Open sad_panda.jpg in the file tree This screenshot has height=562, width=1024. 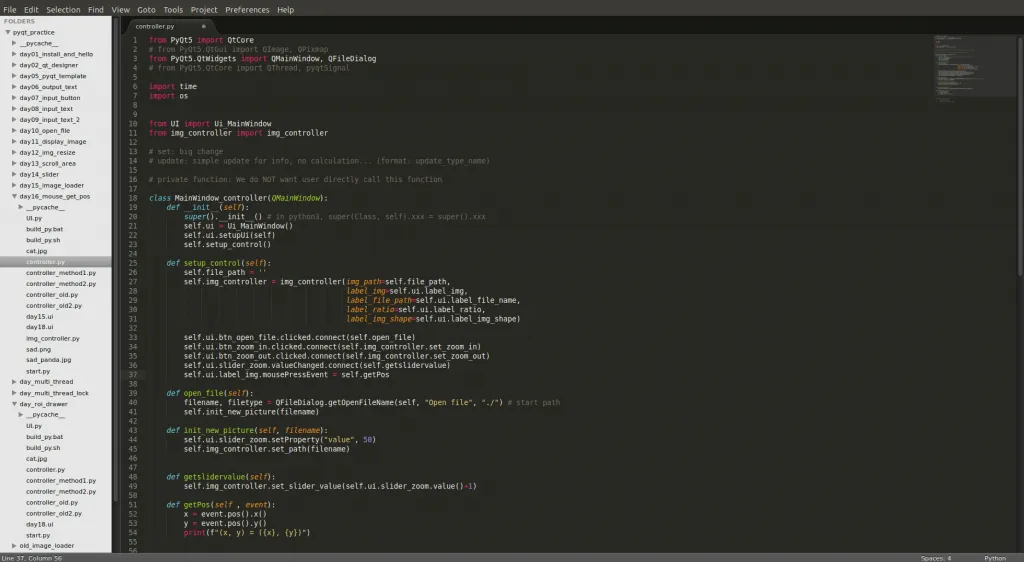(x=48, y=359)
